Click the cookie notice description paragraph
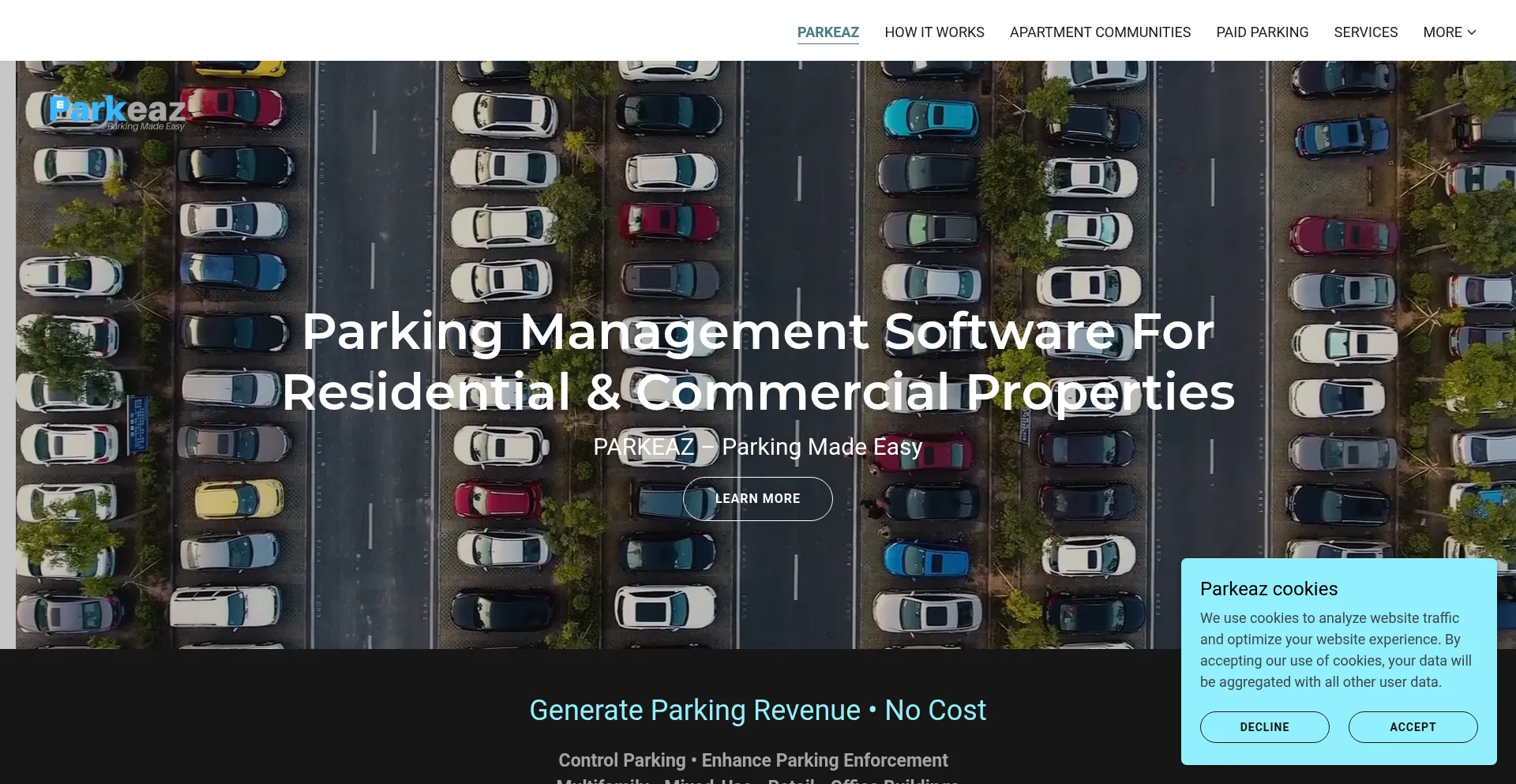This screenshot has height=784, width=1516. click(1336, 650)
